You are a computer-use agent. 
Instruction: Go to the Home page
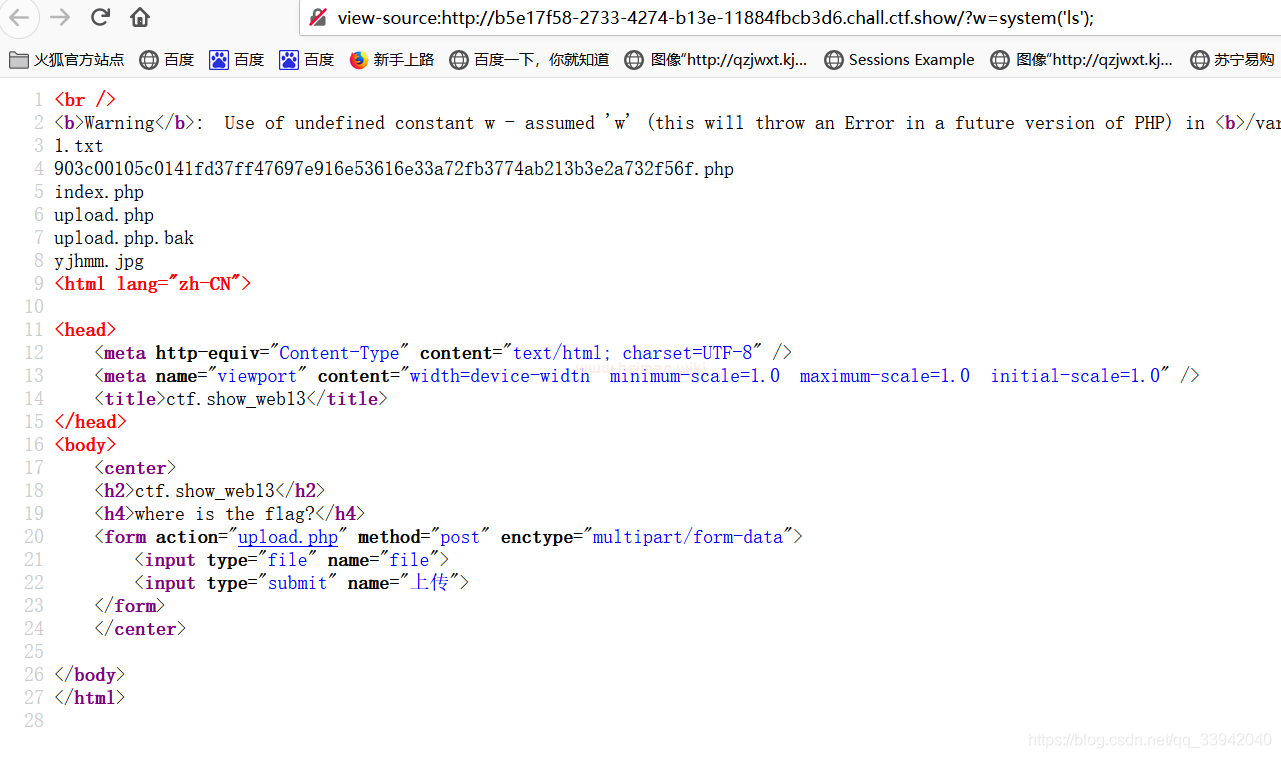pos(140,17)
